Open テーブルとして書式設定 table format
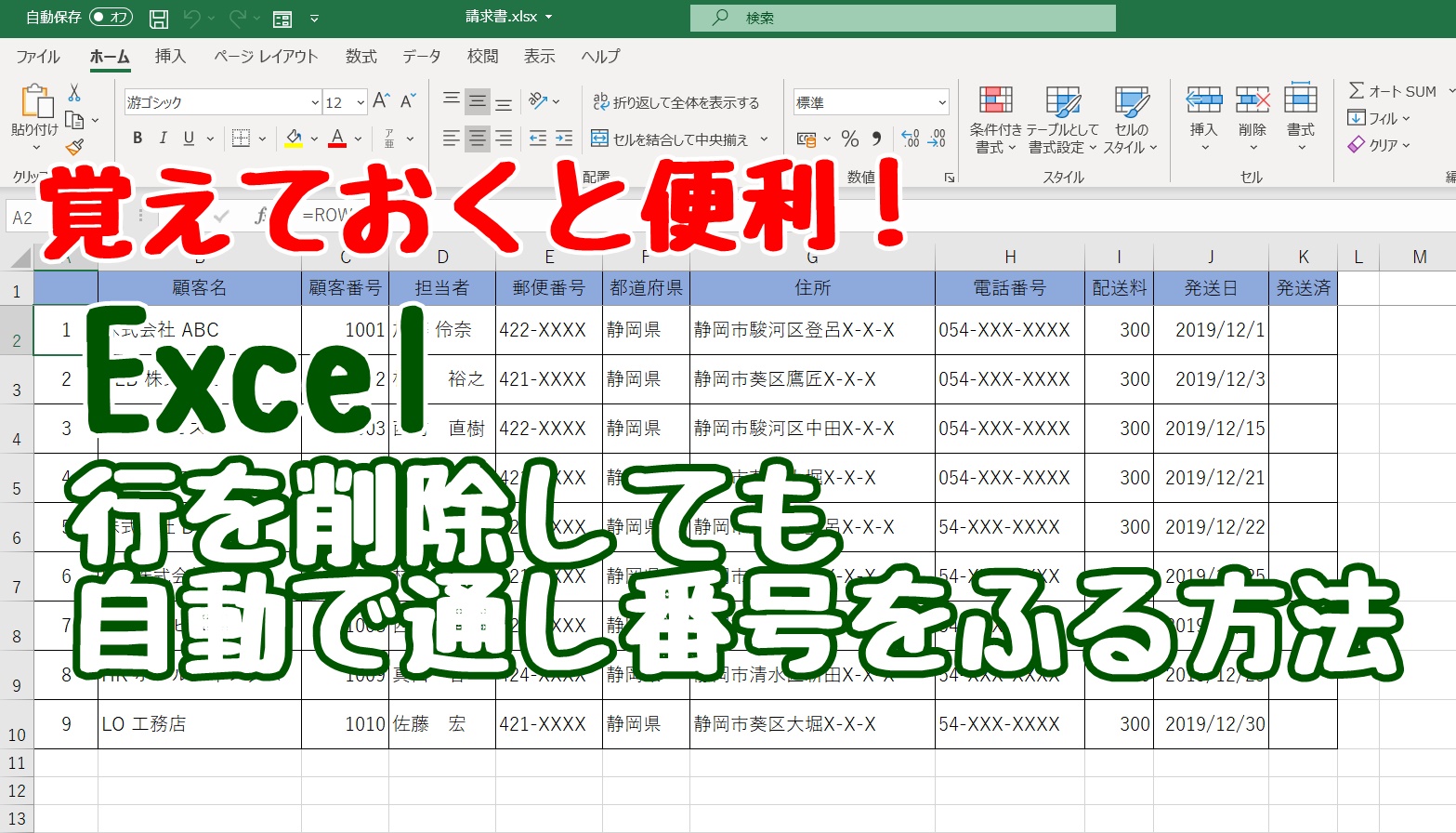This screenshot has height=833, width=1456. tap(1062, 120)
